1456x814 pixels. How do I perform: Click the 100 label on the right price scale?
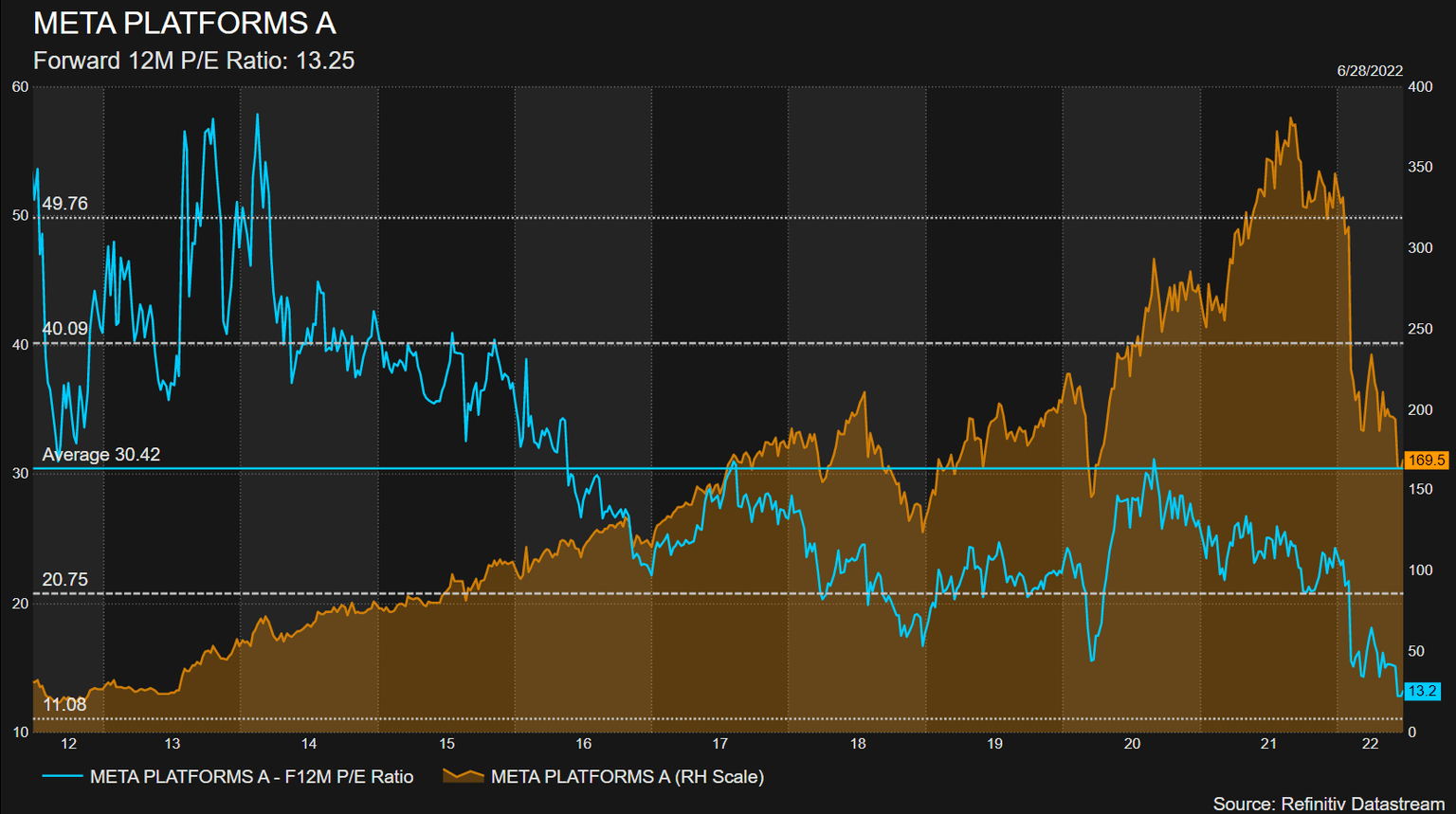point(1420,570)
